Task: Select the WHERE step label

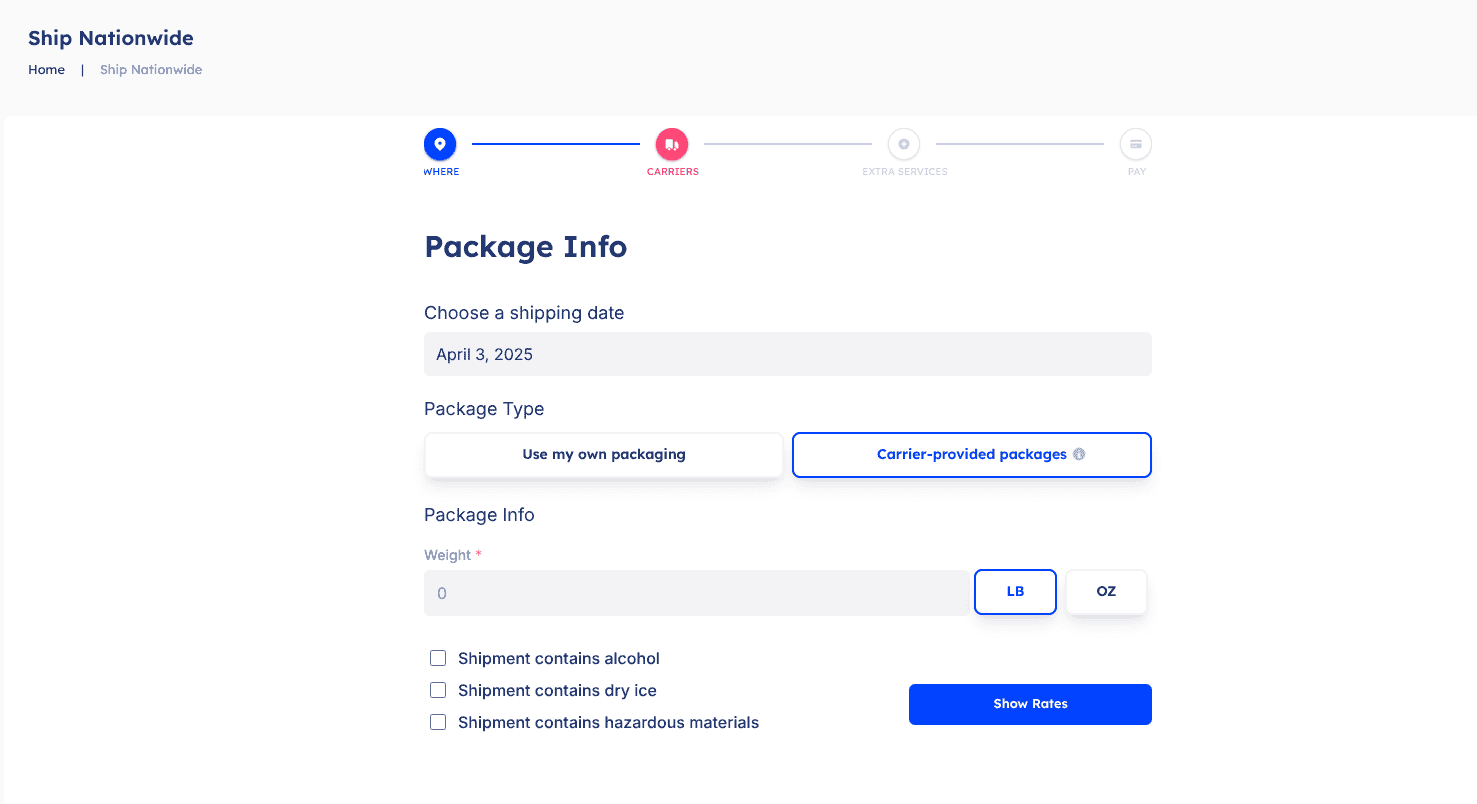Action: 441,171
